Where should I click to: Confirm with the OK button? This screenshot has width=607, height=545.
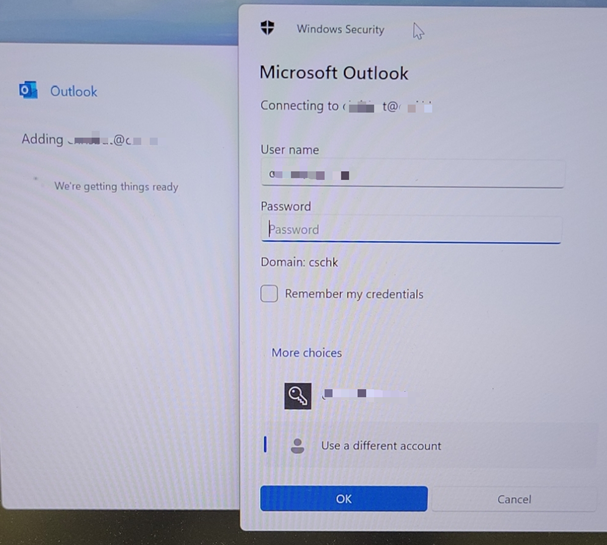pos(344,499)
